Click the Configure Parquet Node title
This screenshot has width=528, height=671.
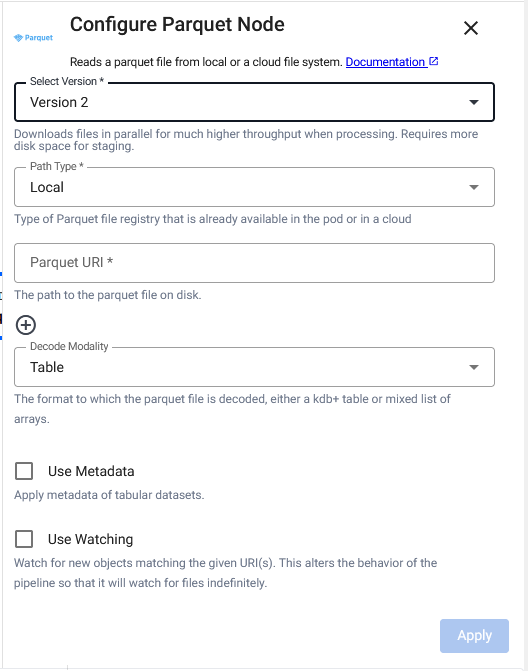click(177, 24)
